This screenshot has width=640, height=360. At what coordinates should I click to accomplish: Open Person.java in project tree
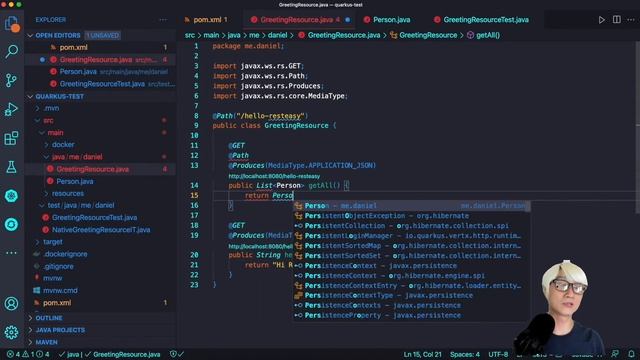click(x=75, y=181)
